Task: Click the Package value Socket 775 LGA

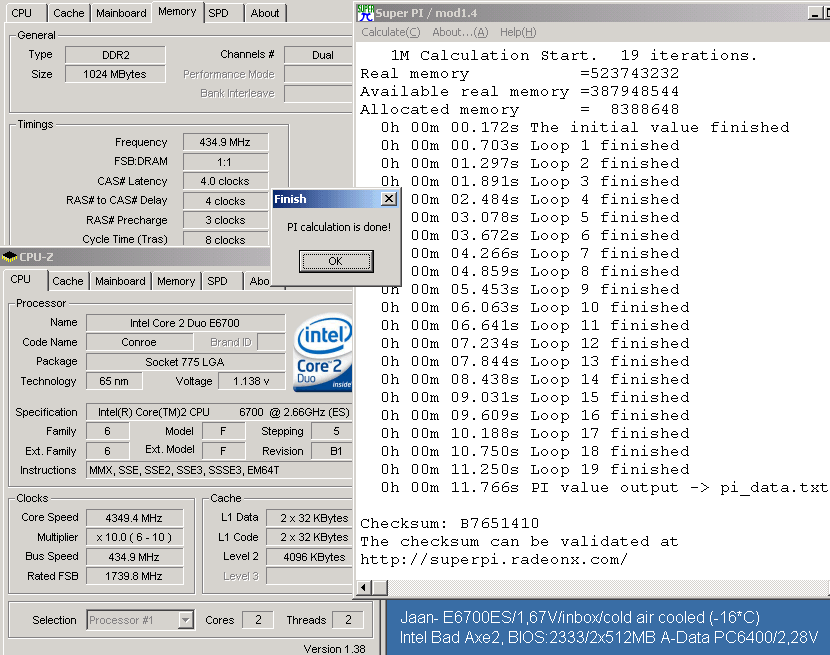Action: [185, 362]
